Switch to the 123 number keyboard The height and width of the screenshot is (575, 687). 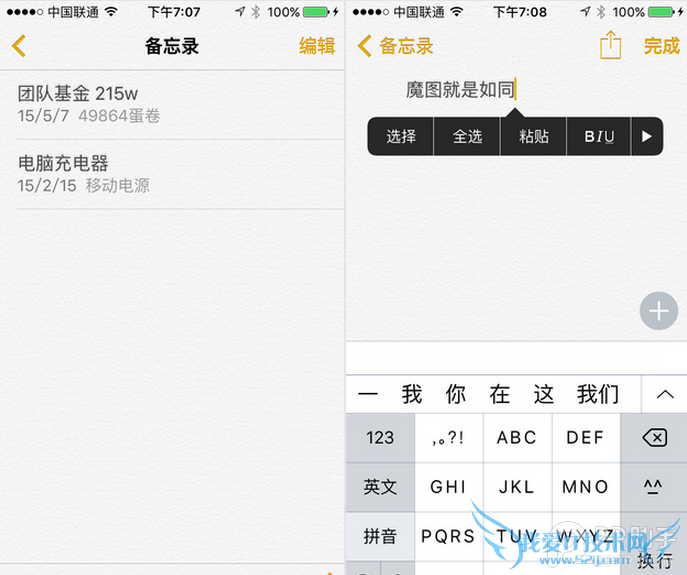pos(380,437)
